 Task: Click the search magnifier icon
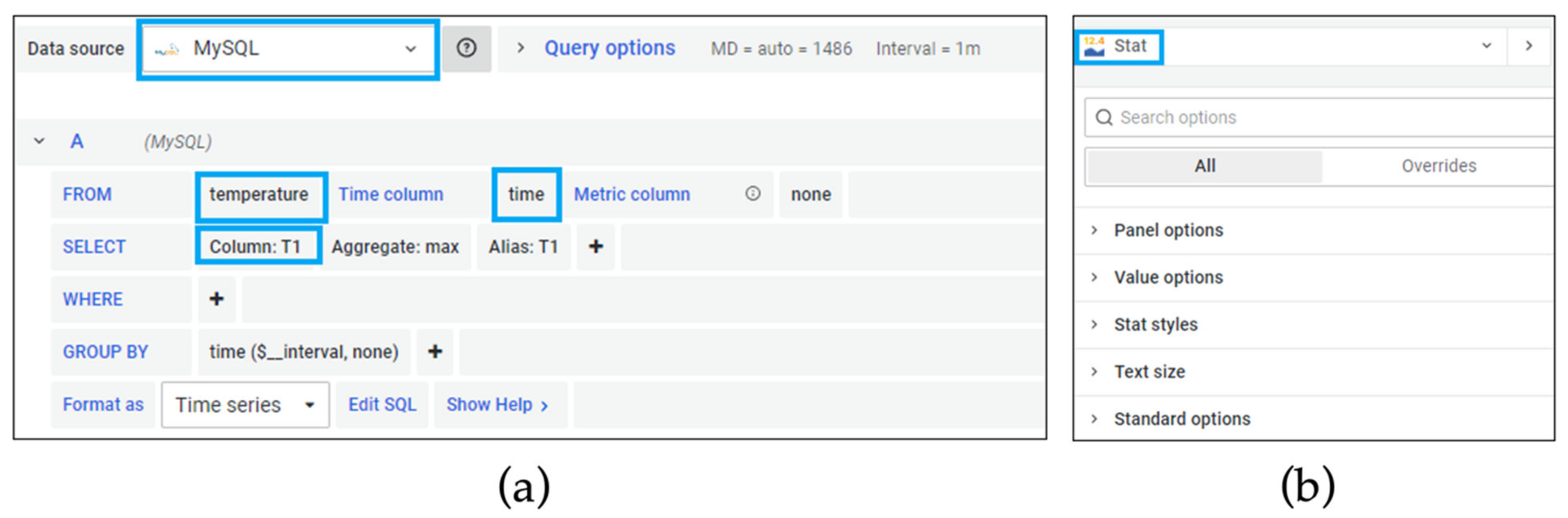pyautogui.click(x=1103, y=117)
